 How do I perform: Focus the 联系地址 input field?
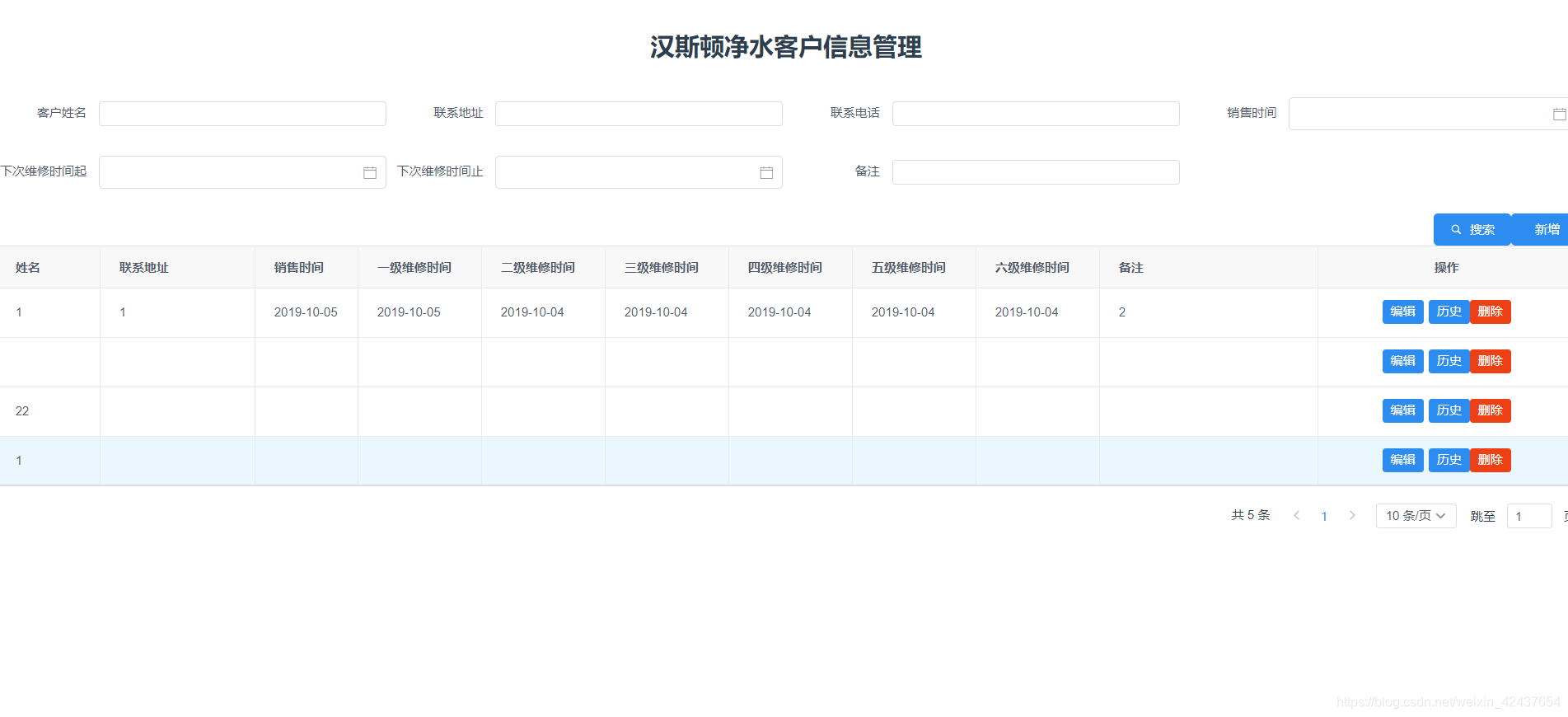pyautogui.click(x=639, y=114)
